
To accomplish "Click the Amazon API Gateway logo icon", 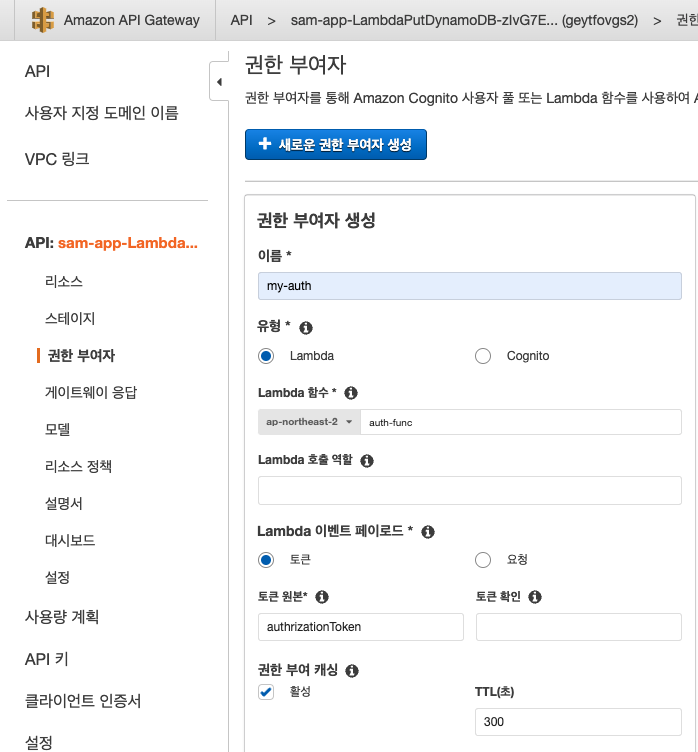I will pos(42,20).
